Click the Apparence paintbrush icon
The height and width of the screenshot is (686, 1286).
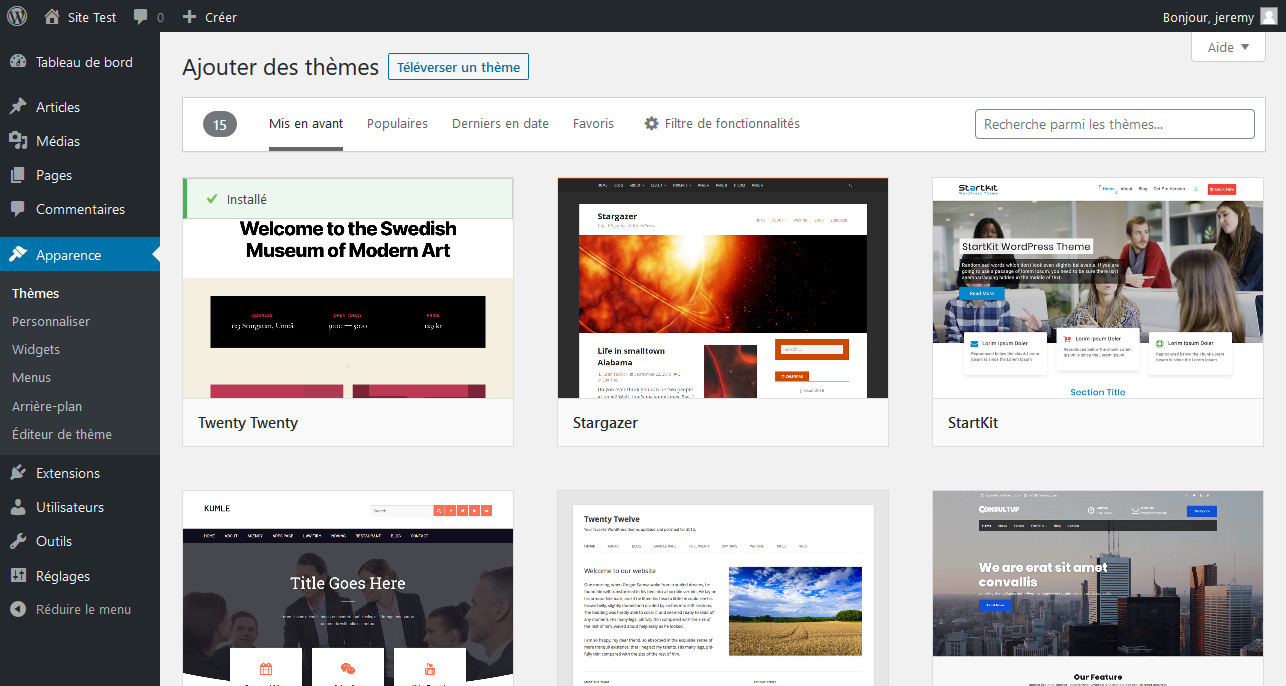[x=18, y=255]
